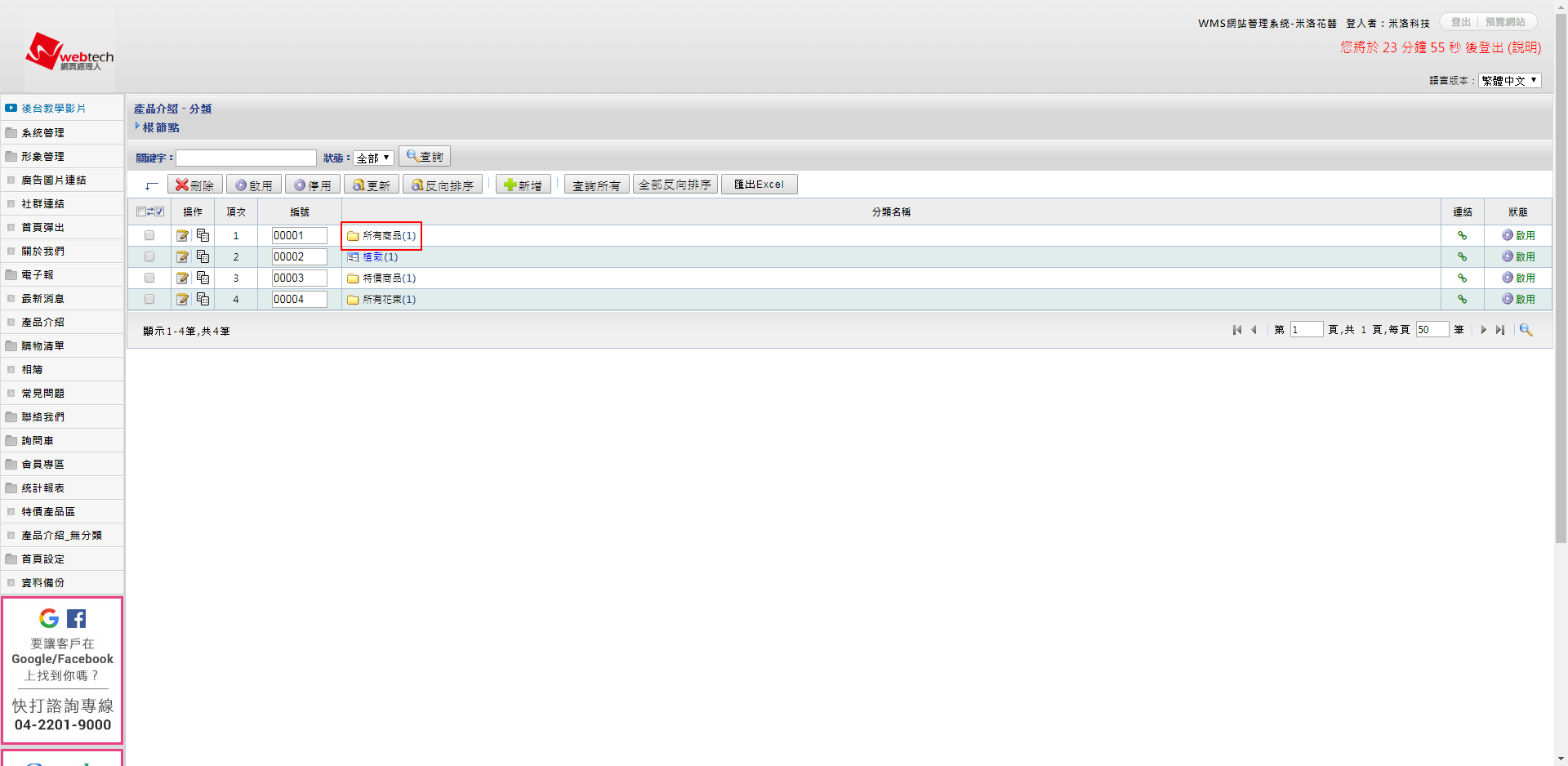Click the pagination magnifier search icon
The image size is (1568, 766).
(x=1526, y=330)
